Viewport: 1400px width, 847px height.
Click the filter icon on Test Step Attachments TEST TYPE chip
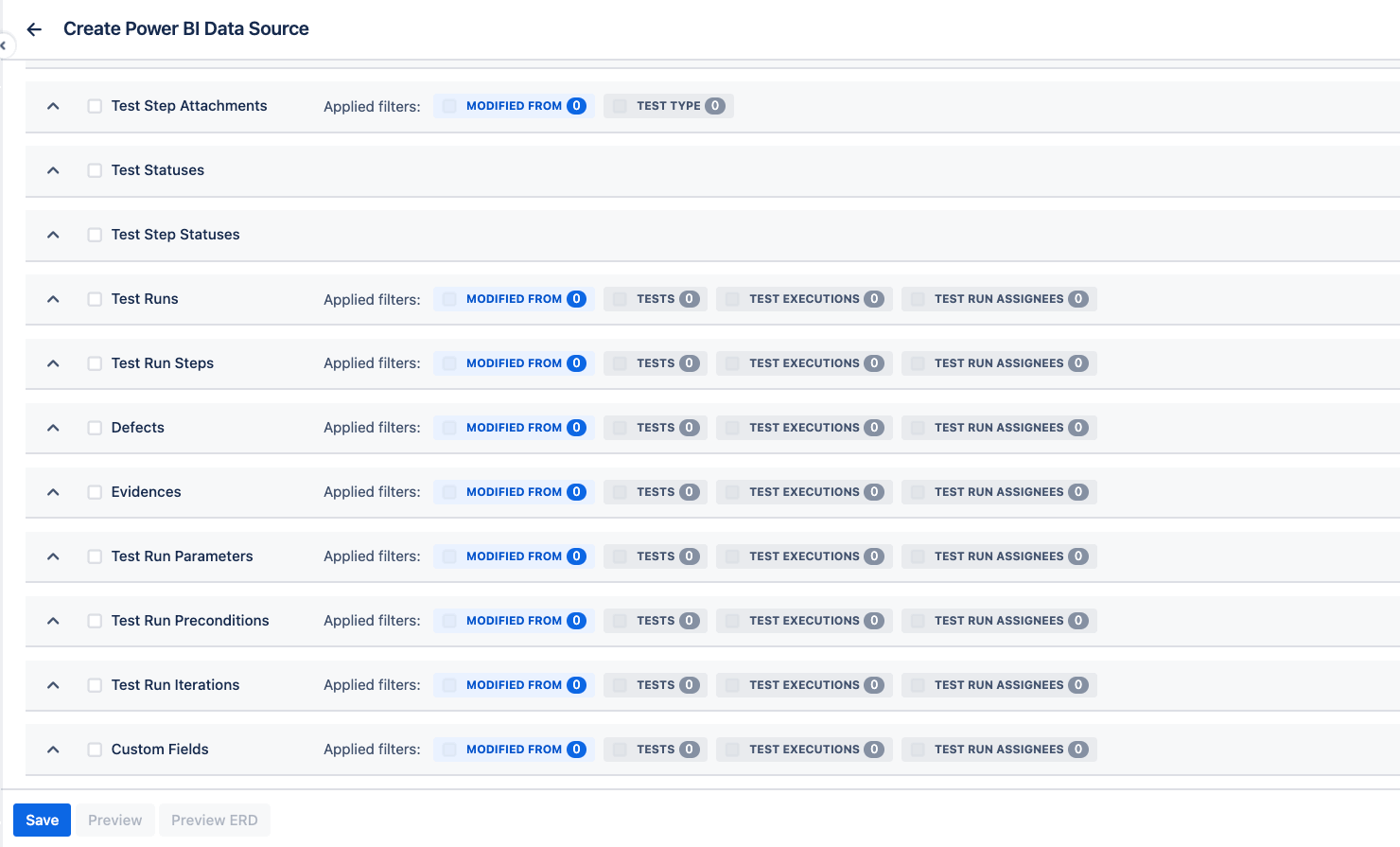[x=621, y=105]
